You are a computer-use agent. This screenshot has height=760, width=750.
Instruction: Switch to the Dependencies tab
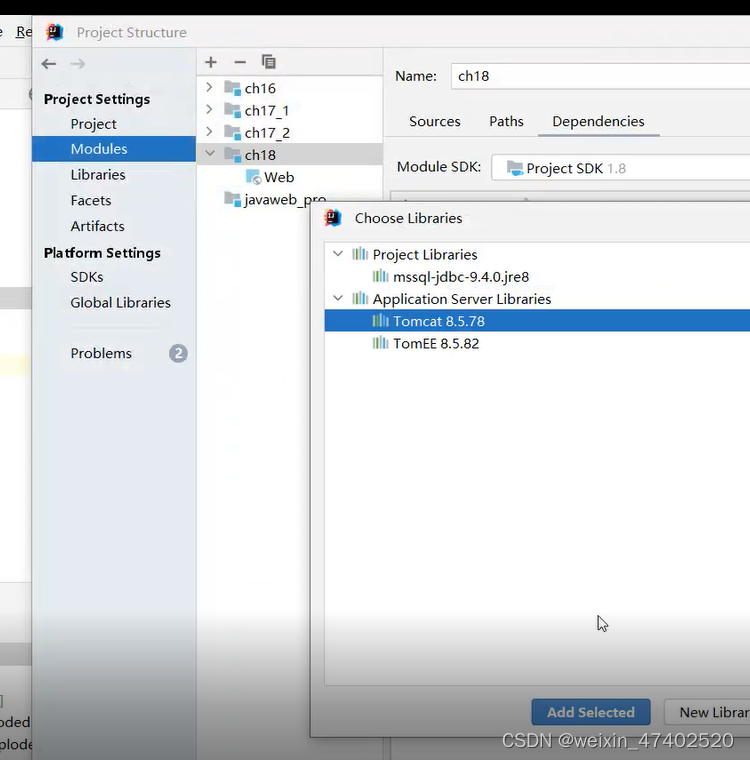(x=598, y=121)
